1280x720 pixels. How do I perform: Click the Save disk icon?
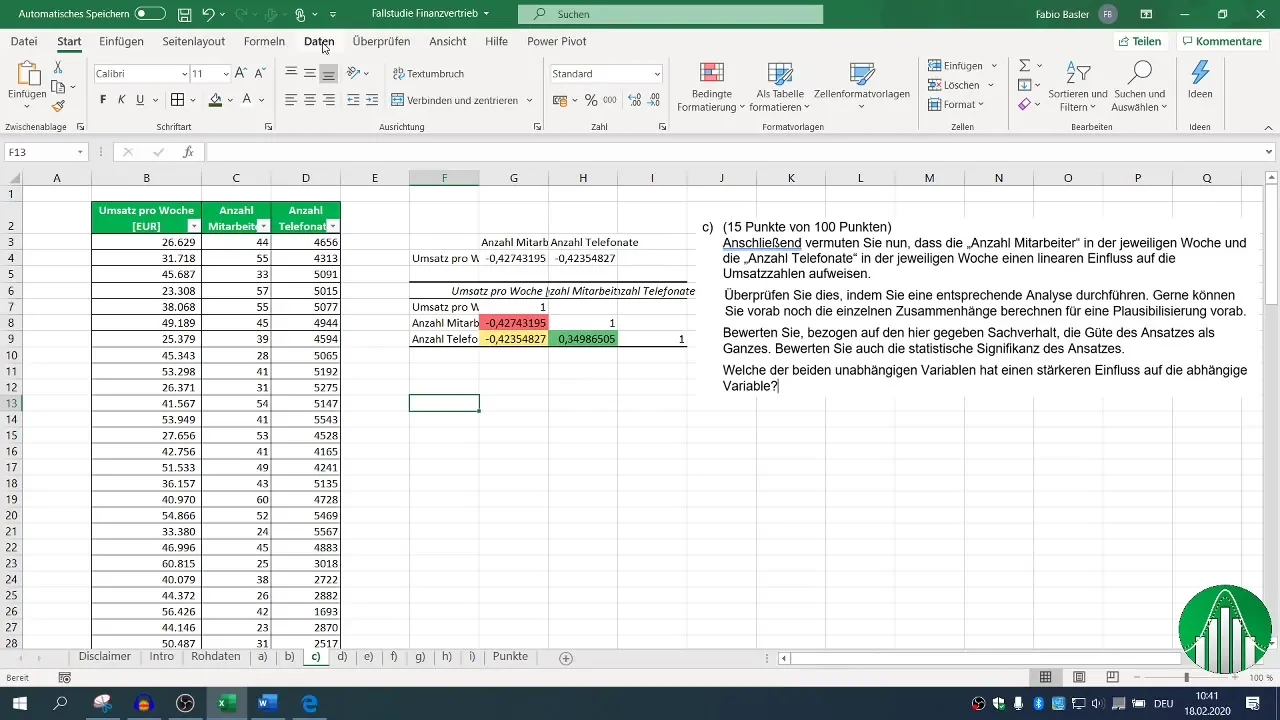184,15
